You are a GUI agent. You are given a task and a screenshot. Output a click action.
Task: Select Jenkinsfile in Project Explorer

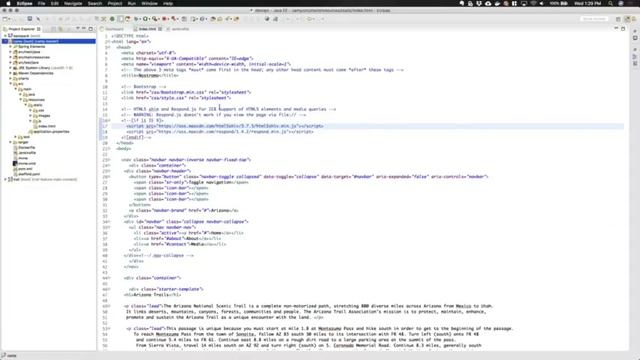point(24,153)
